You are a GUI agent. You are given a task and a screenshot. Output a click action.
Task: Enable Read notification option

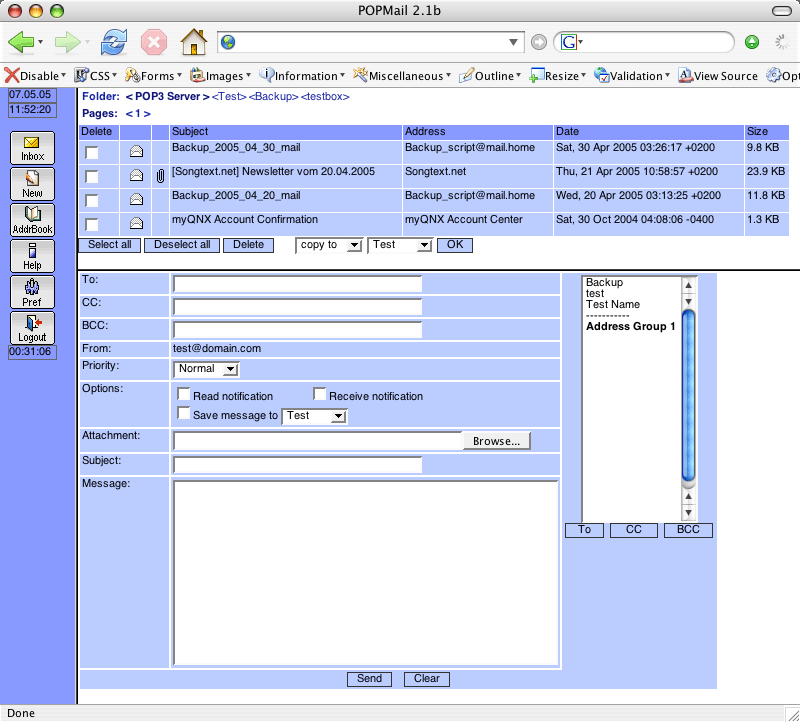pyautogui.click(x=184, y=394)
